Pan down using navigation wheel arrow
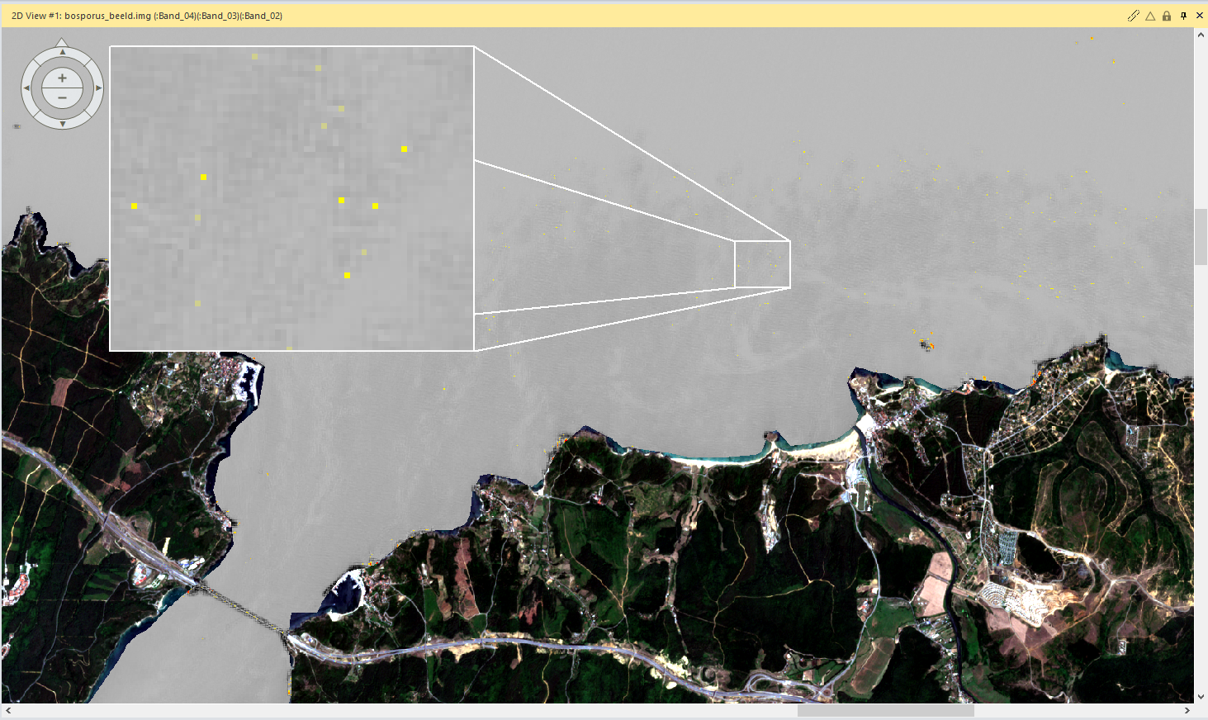1208x720 pixels. 62,123
